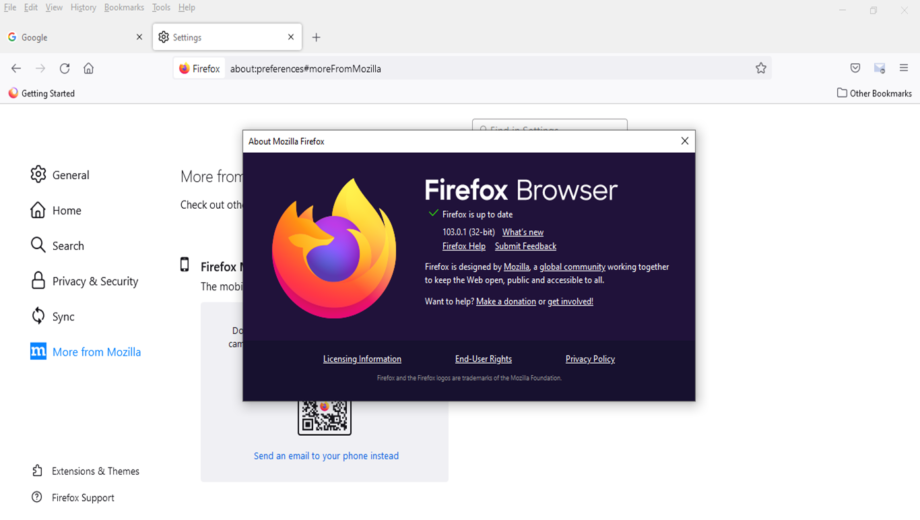920x520 pixels.
Task: Open the global community link
Action: pyautogui.click(x=572, y=267)
